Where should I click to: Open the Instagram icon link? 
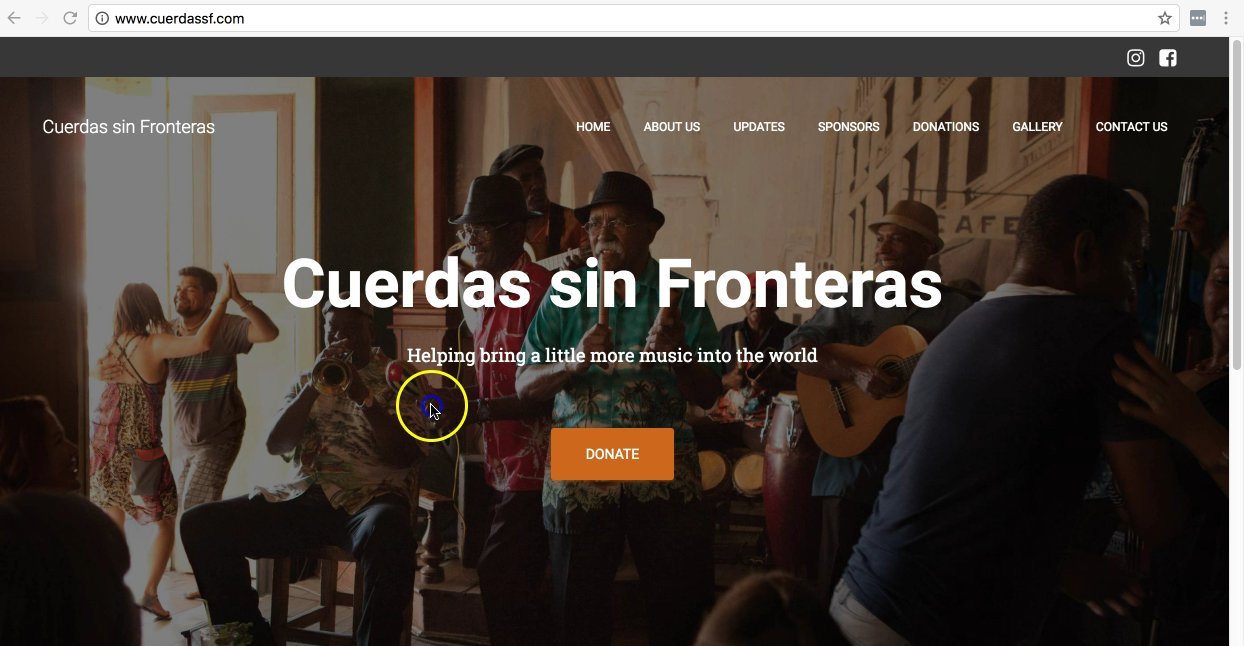point(1136,58)
